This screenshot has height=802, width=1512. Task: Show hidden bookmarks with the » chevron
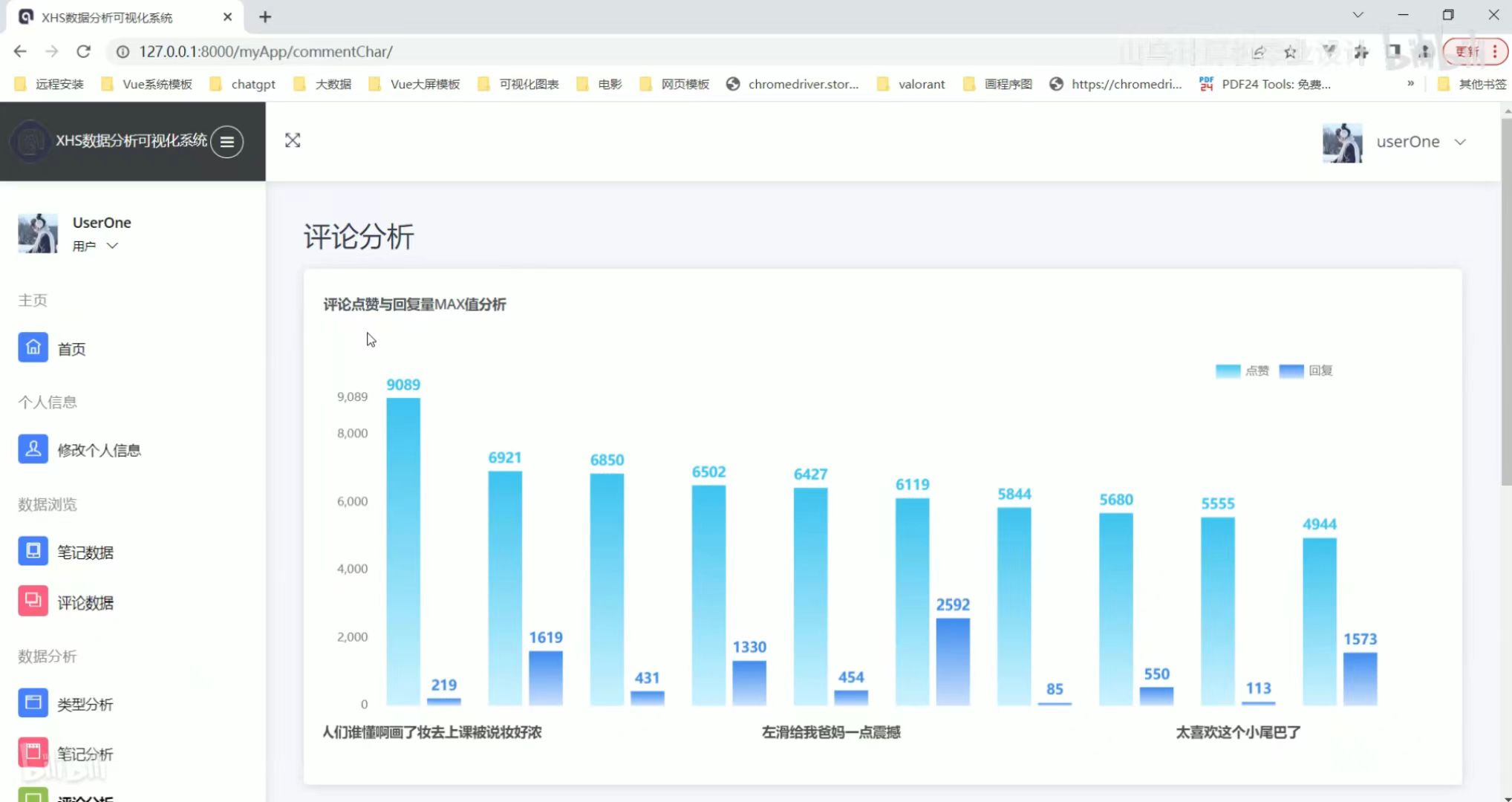click(x=1410, y=83)
